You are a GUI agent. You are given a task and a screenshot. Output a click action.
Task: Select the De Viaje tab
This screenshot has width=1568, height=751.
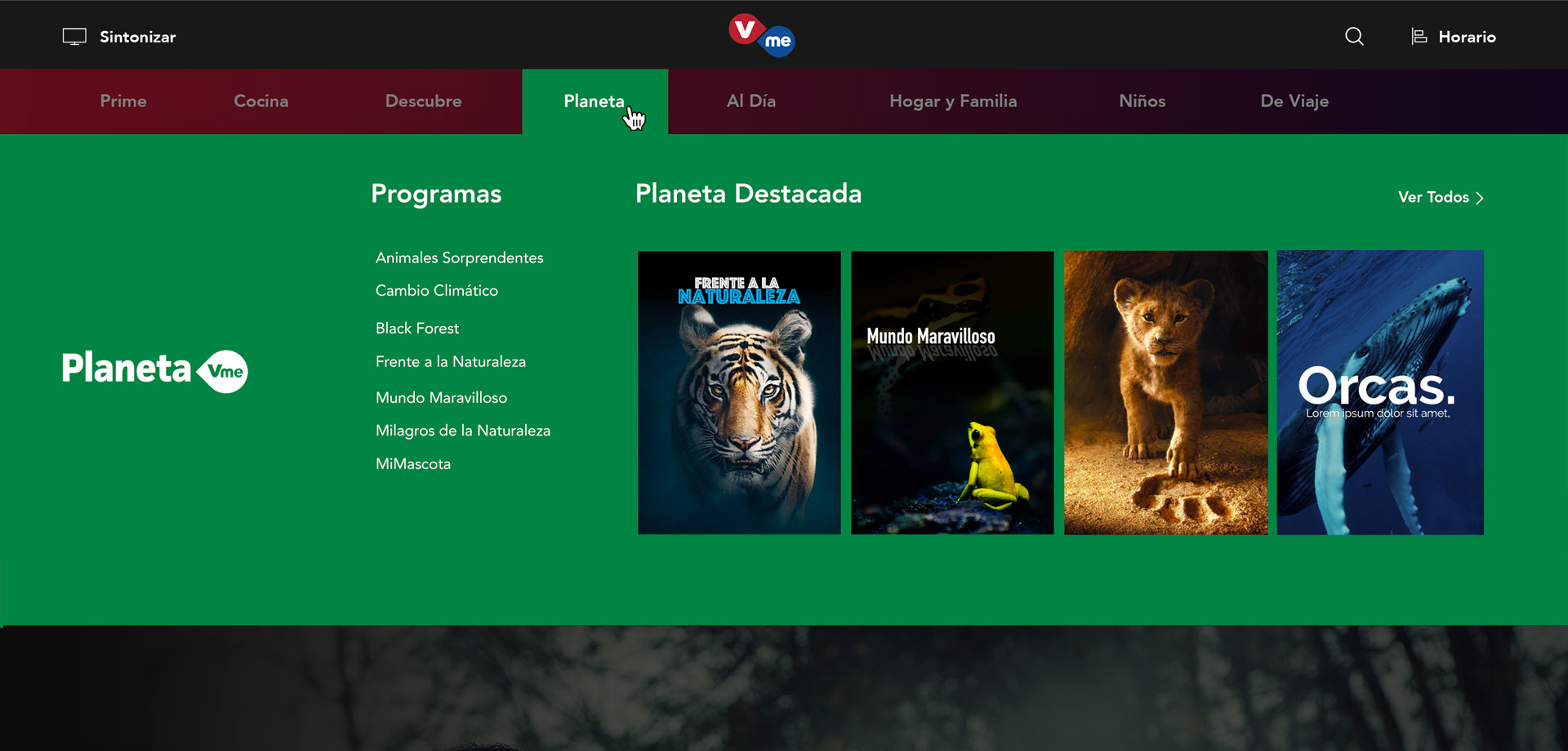click(x=1294, y=101)
